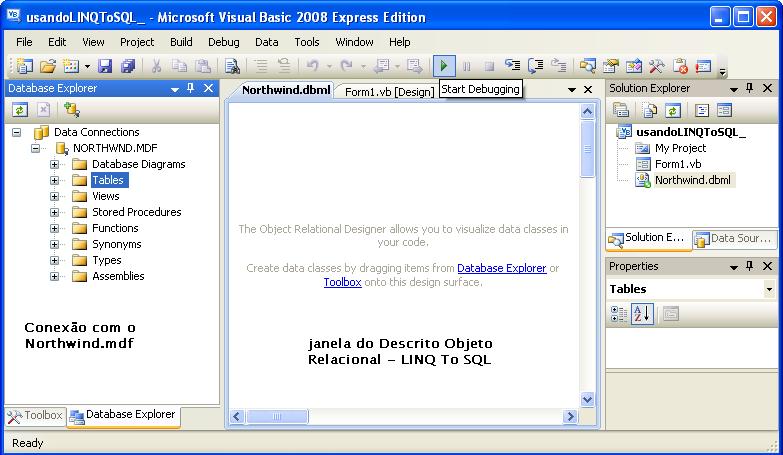
Task: Click the Add New Item icon
Action: (71, 66)
